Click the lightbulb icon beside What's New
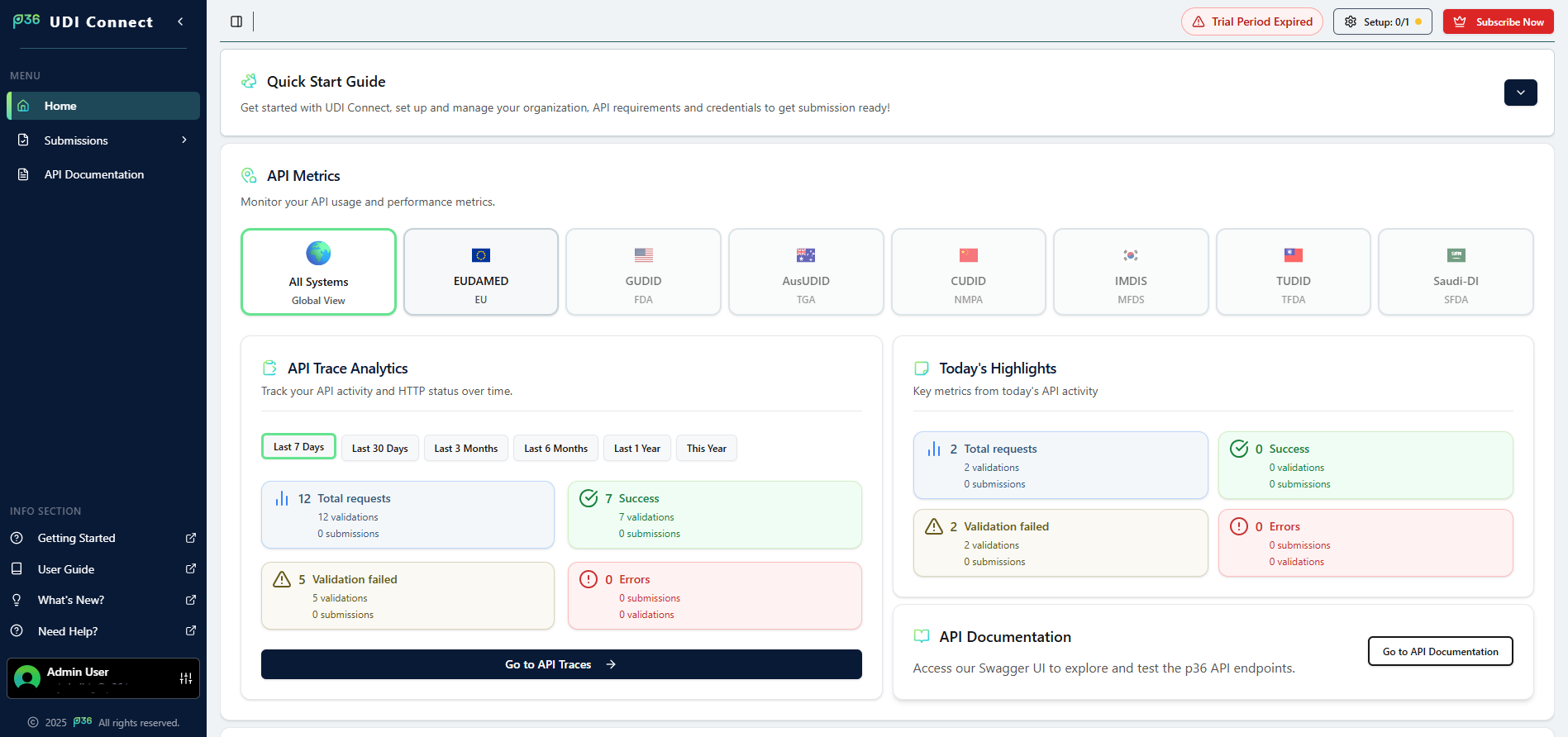This screenshot has height=737, width=1568. (17, 600)
